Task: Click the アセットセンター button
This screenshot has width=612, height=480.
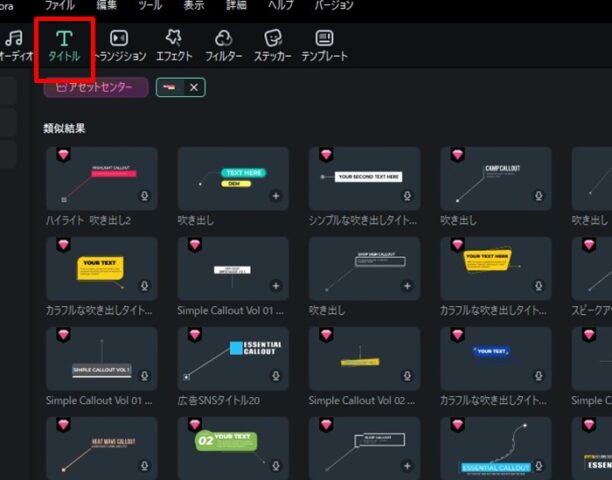Action: [96, 88]
